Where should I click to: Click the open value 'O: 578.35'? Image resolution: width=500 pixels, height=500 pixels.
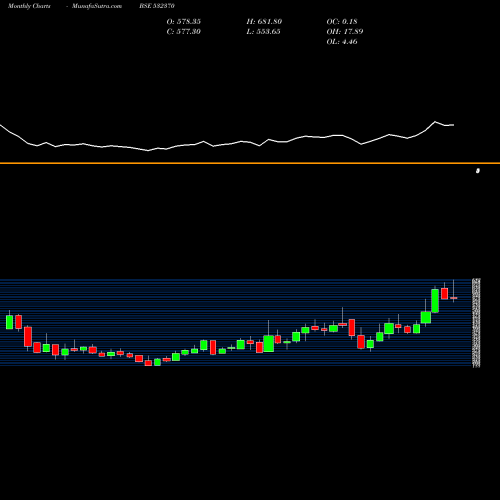tap(184, 21)
